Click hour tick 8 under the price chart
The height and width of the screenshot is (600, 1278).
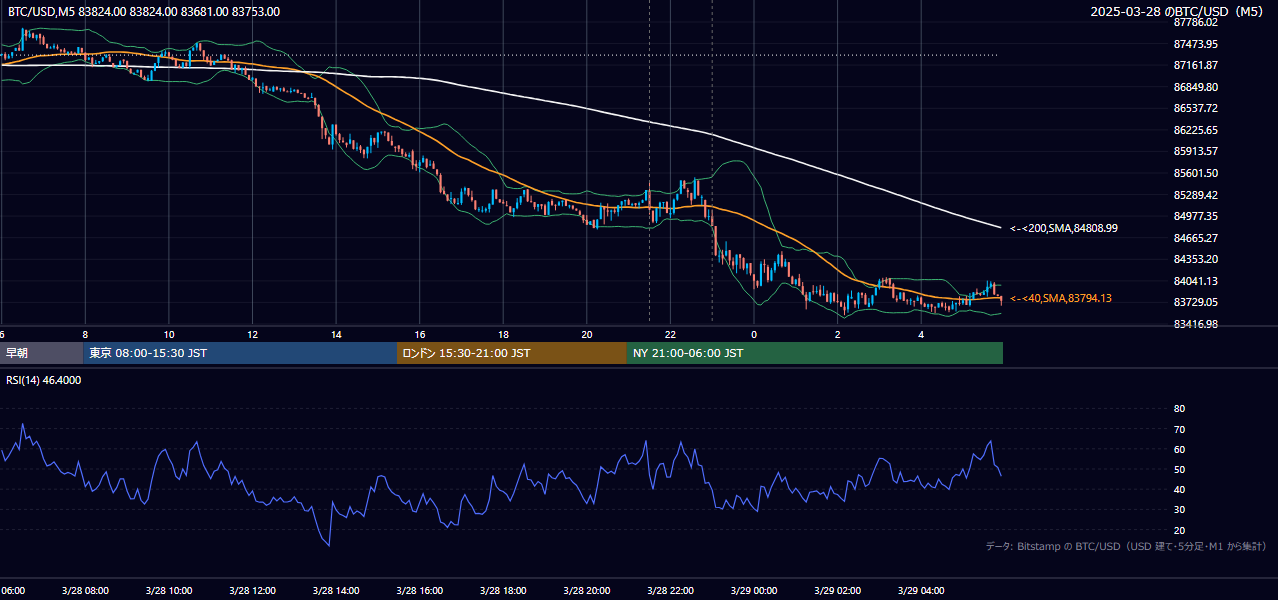pyautogui.click(x=85, y=334)
